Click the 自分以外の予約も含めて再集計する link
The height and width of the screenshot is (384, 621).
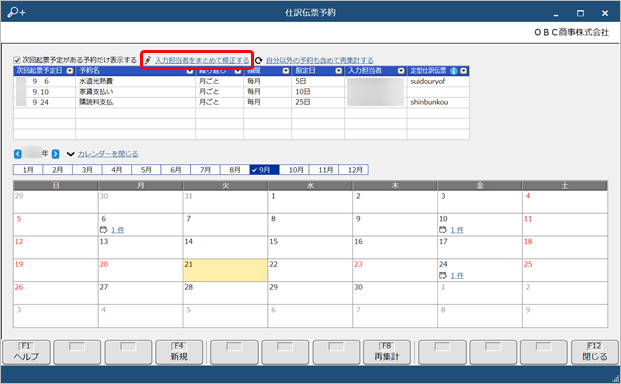pos(319,60)
